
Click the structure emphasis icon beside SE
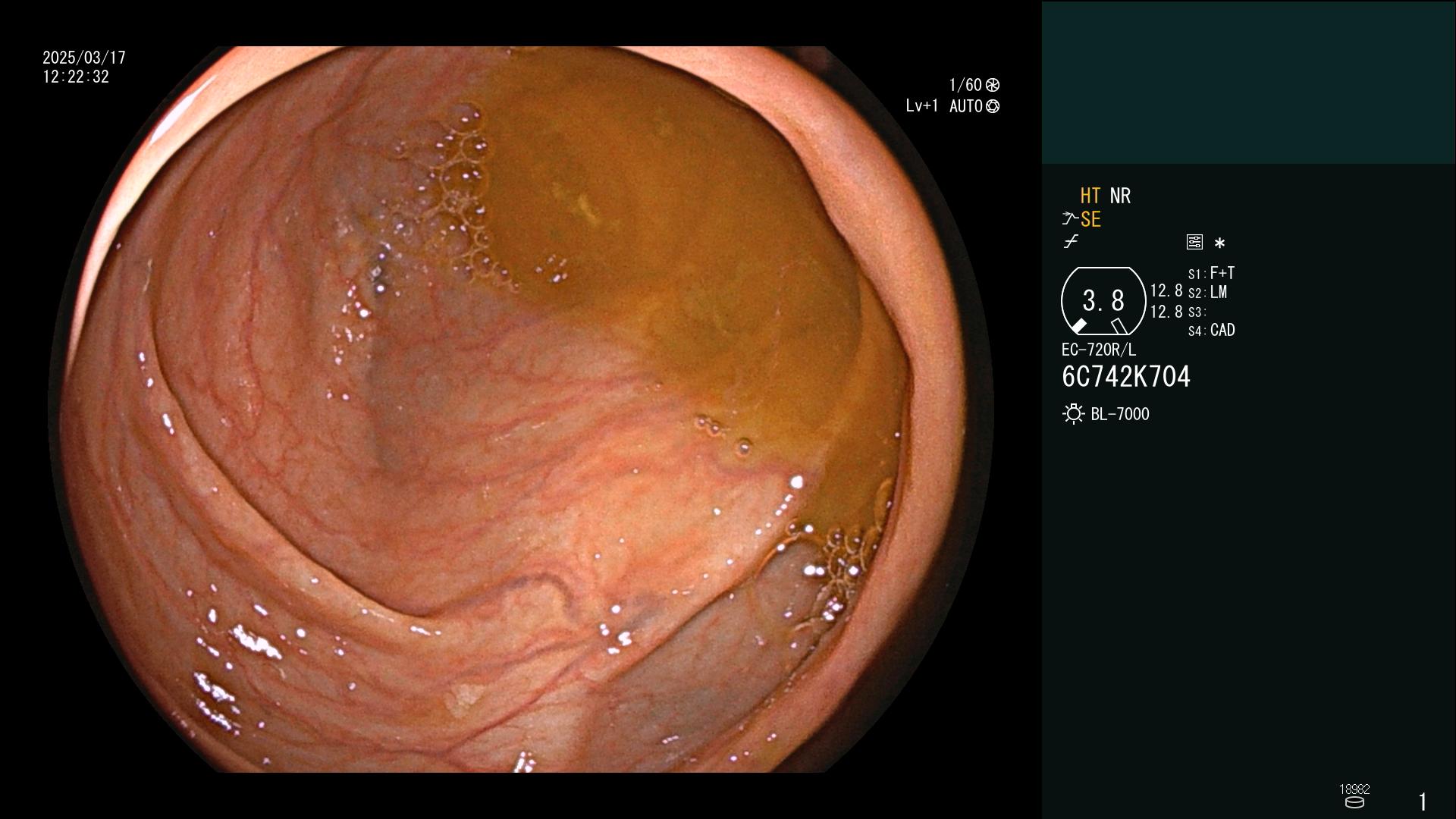click(x=1070, y=219)
